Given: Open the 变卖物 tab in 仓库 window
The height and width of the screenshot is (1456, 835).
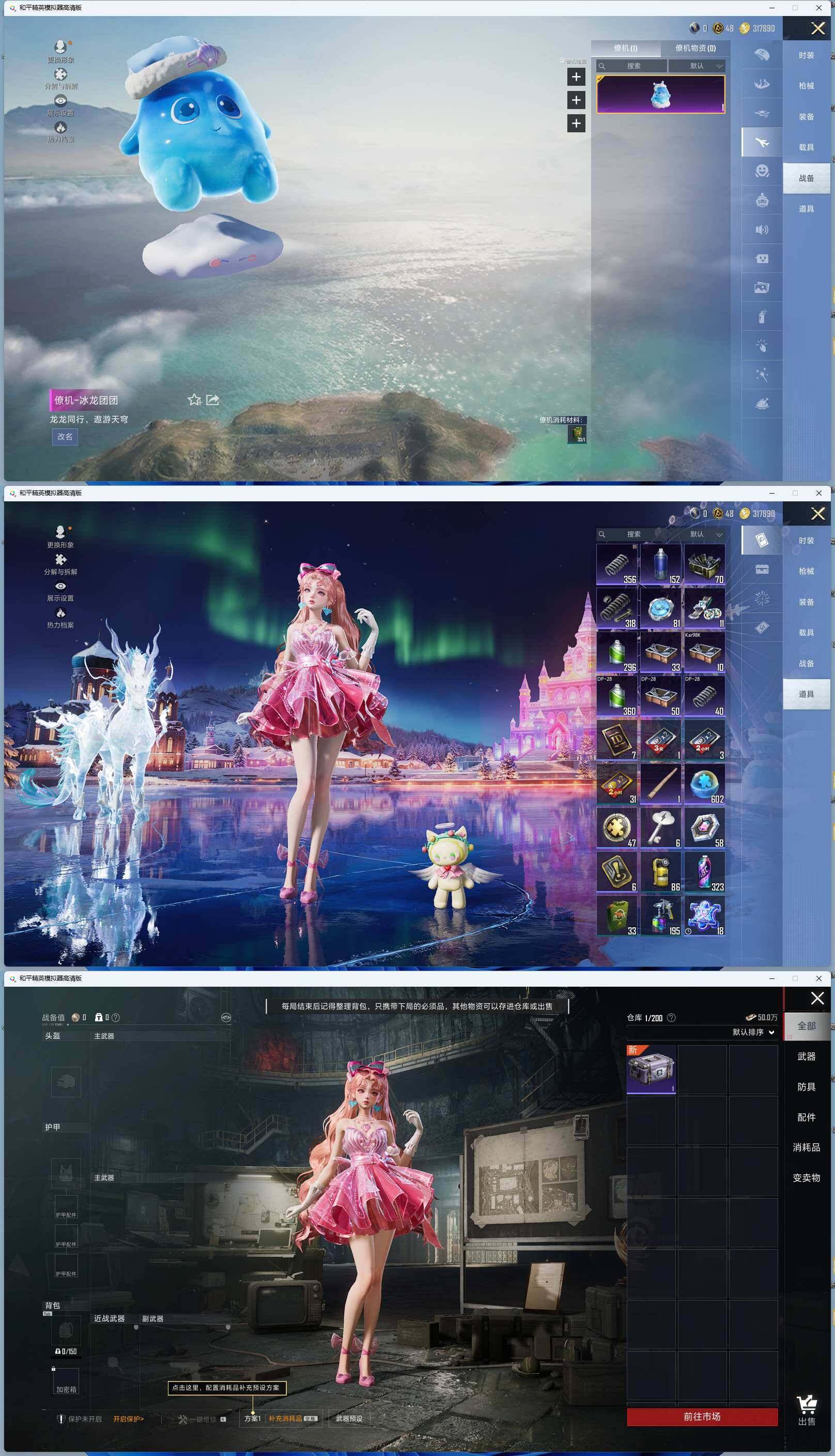Looking at the screenshot, I should click(x=807, y=1178).
